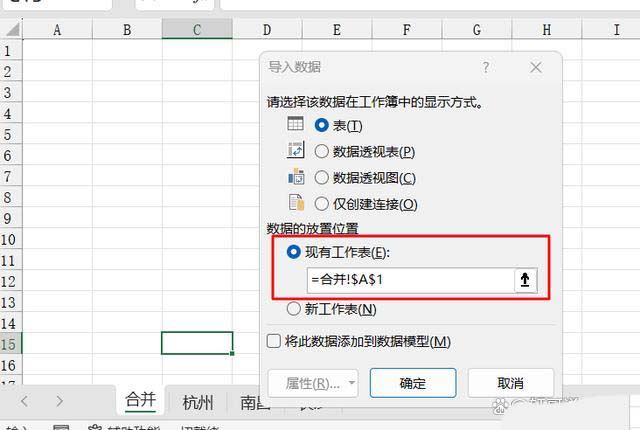Select row 15 header
The width and height of the screenshot is (640, 430).
(x=11, y=344)
